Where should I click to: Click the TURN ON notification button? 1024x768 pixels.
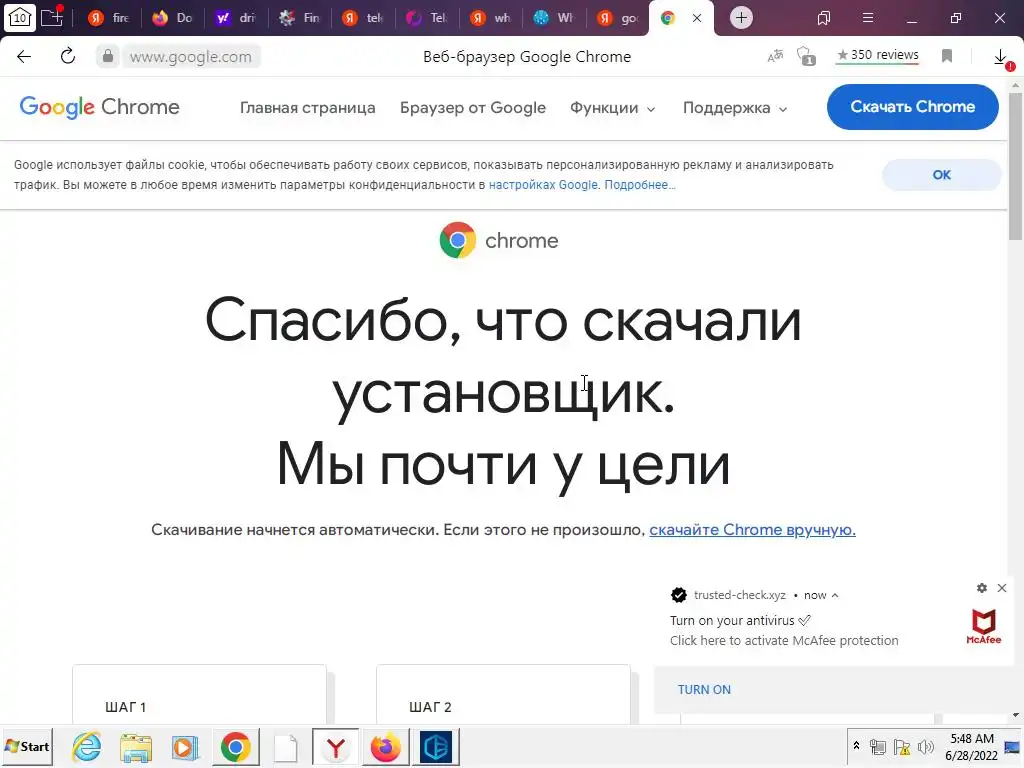[704, 690]
